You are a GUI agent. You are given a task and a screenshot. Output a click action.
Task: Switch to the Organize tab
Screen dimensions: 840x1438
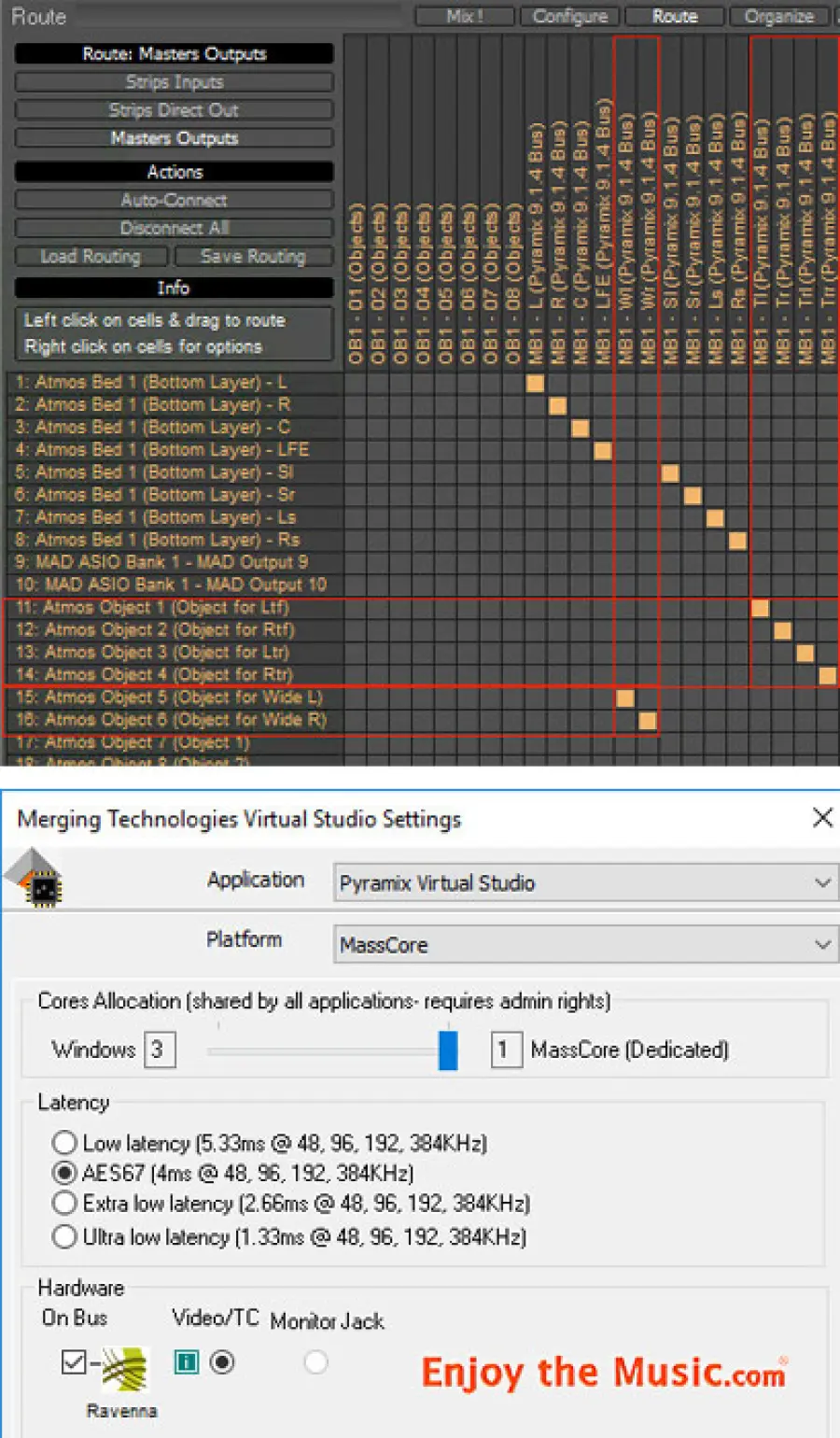click(x=778, y=16)
